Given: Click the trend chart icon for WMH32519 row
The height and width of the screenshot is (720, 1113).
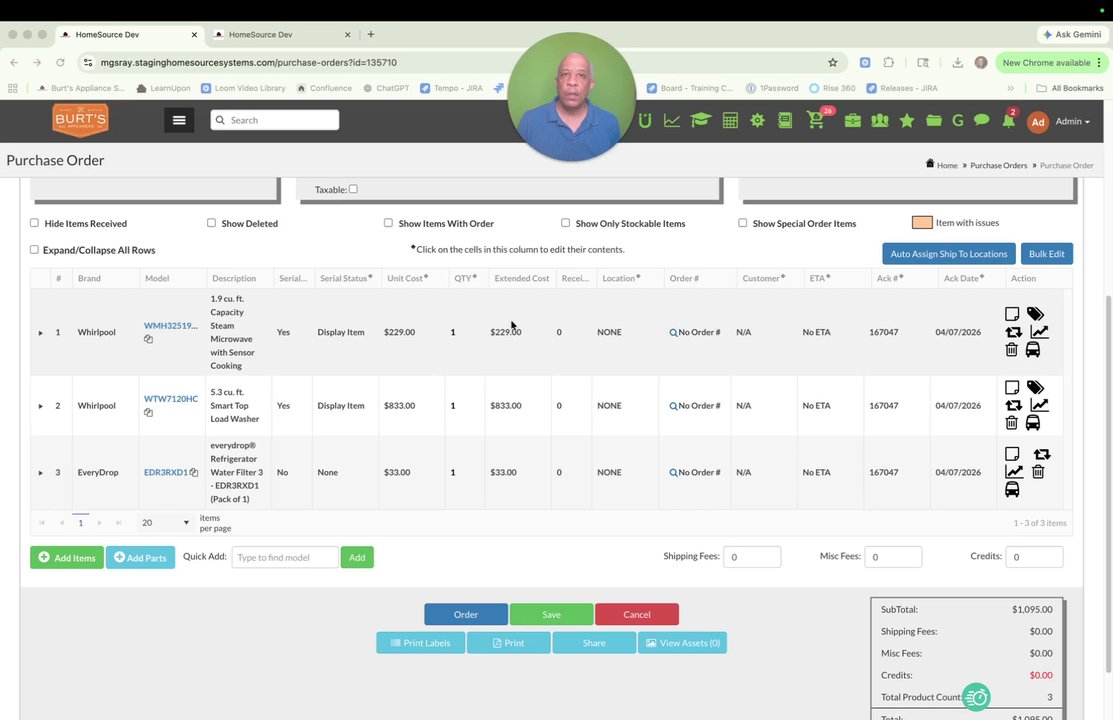Looking at the screenshot, I should 1039,332.
